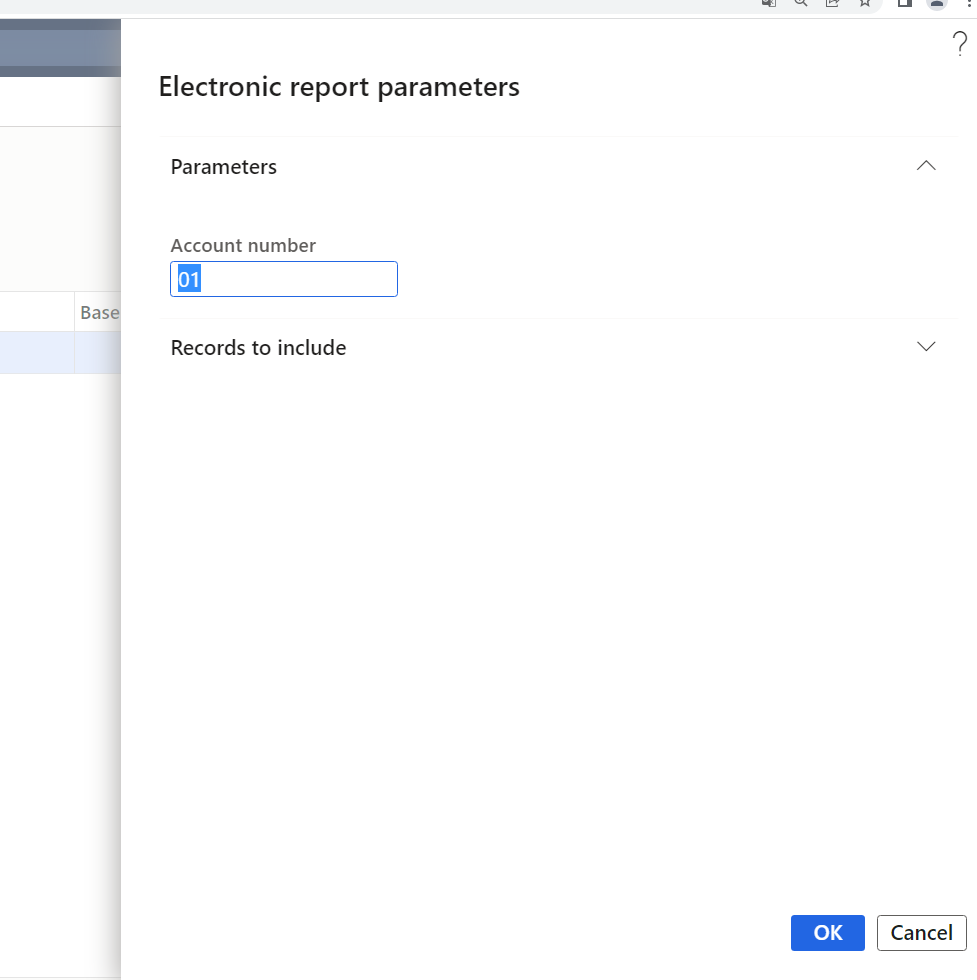This screenshot has width=977, height=980.
Task: Click the Account number input field
Action: [284, 279]
